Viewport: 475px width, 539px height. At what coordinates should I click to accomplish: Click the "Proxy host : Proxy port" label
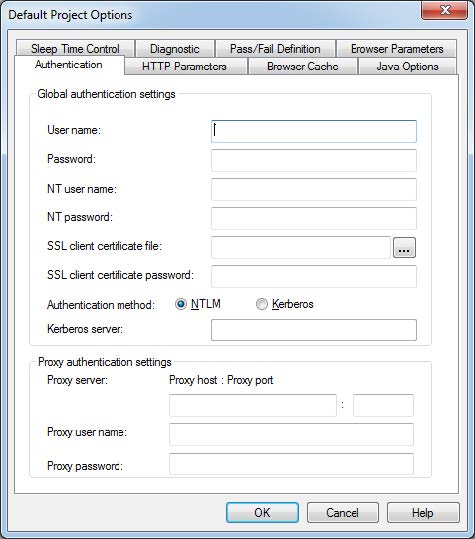click(221, 380)
